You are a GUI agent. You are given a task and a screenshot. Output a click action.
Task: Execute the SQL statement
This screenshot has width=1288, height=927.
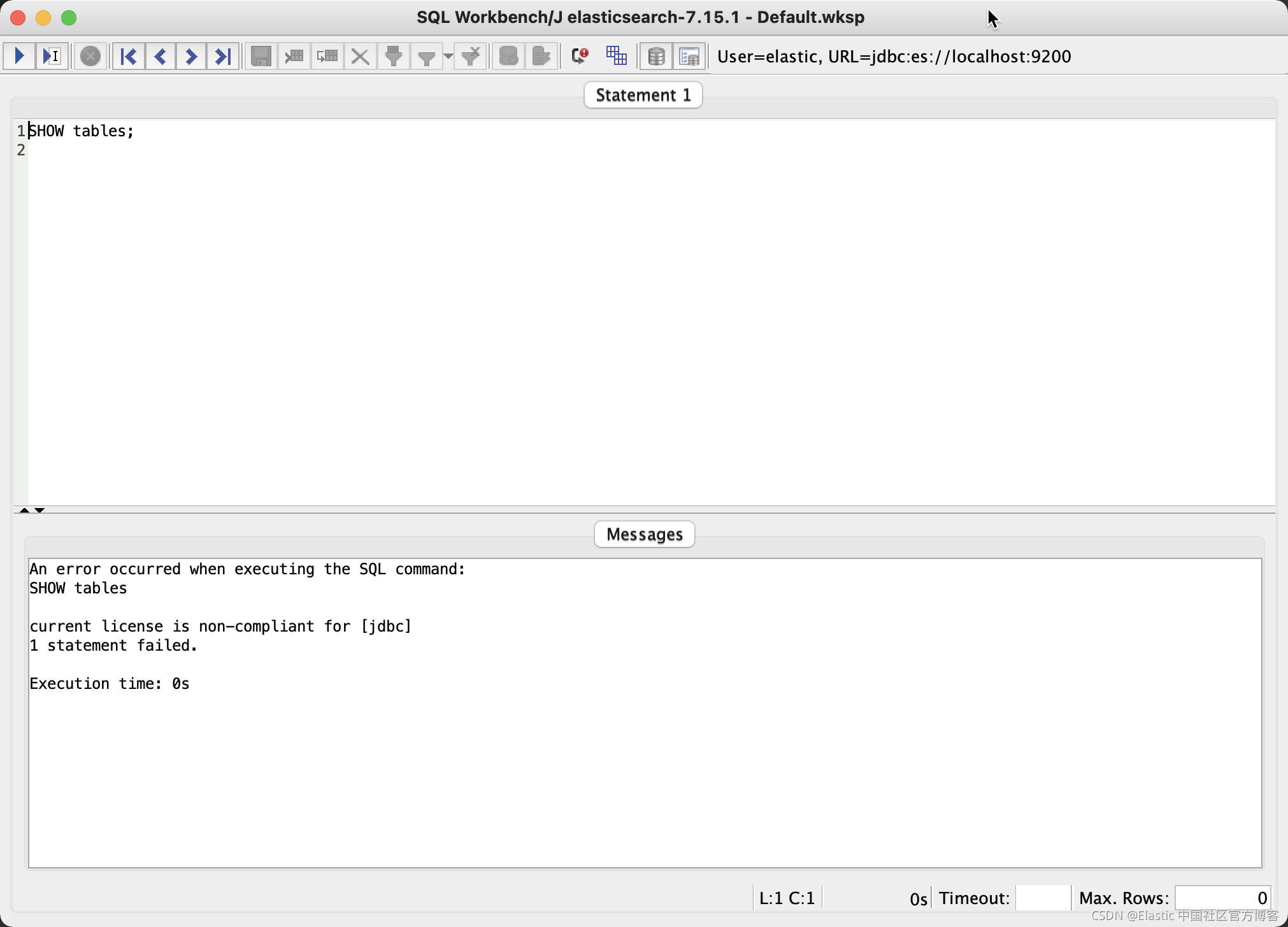pyautogui.click(x=18, y=56)
